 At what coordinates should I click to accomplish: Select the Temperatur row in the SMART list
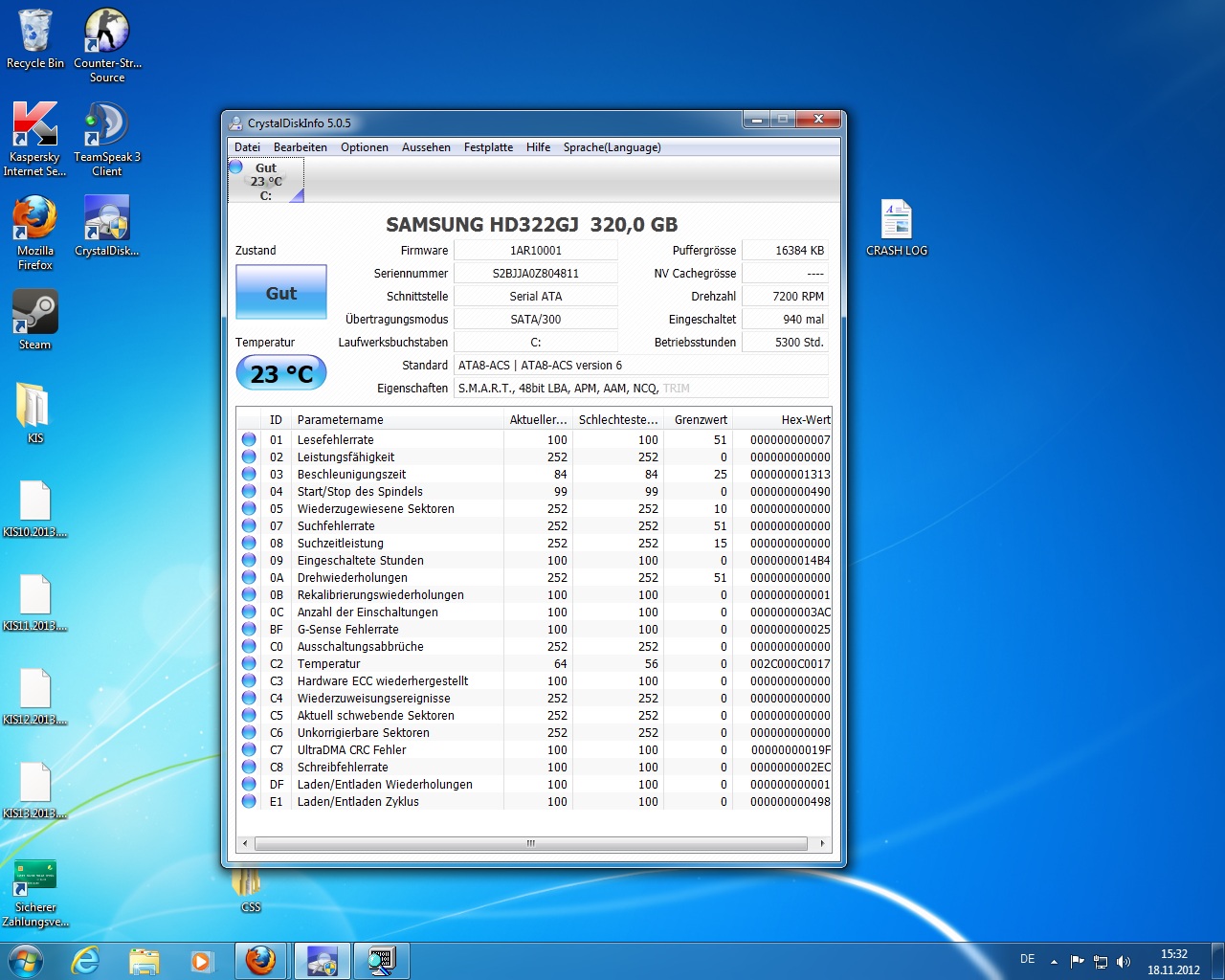pyautogui.click(x=329, y=663)
